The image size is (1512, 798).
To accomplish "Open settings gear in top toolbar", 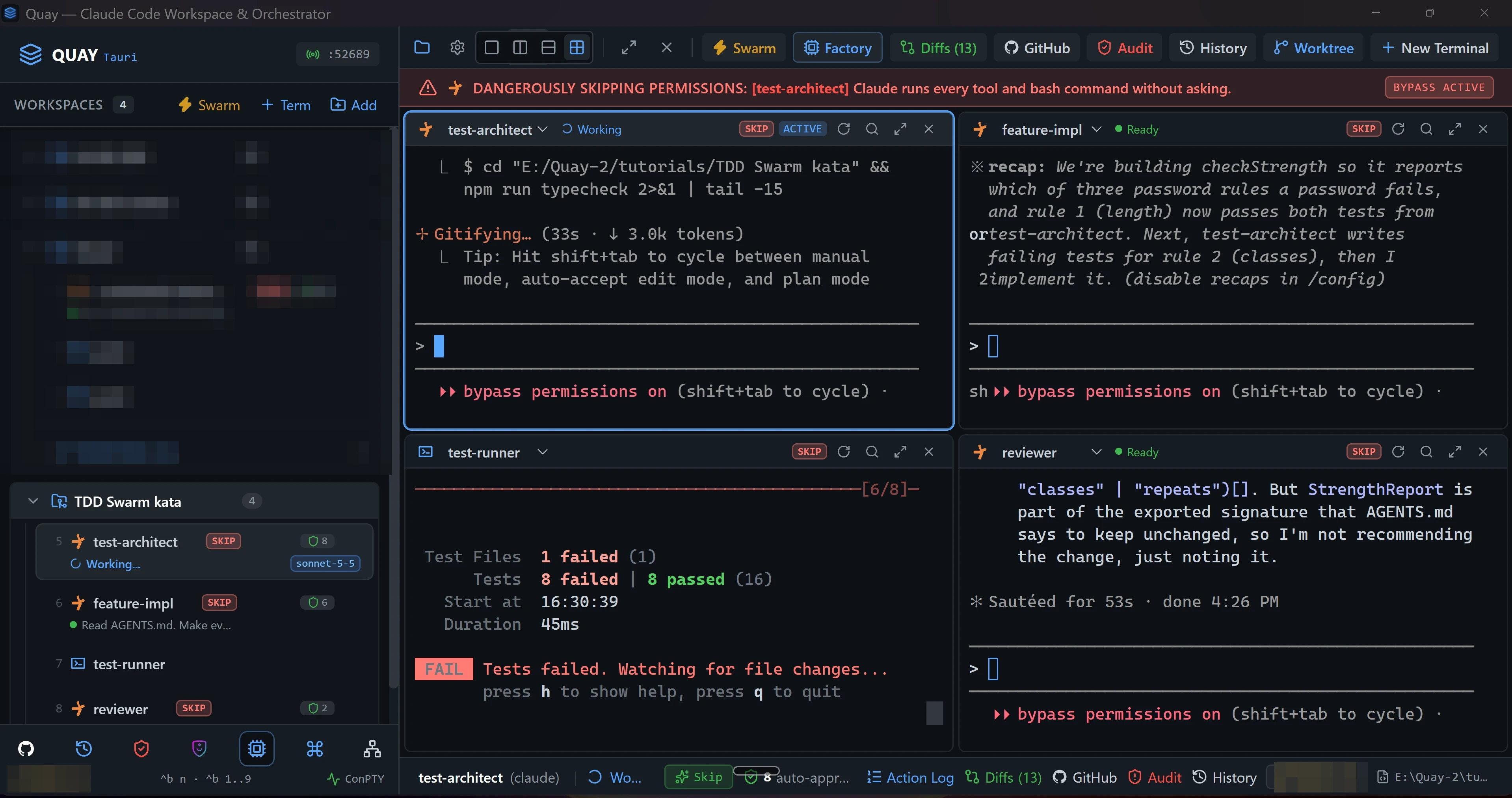I will coord(457,48).
